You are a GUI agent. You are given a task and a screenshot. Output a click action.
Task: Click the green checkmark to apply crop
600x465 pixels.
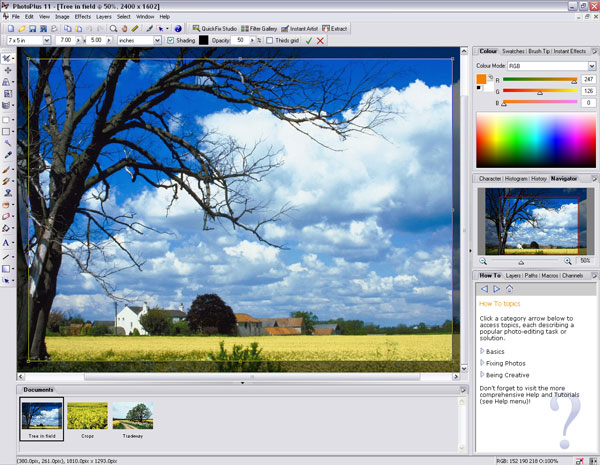(306, 41)
